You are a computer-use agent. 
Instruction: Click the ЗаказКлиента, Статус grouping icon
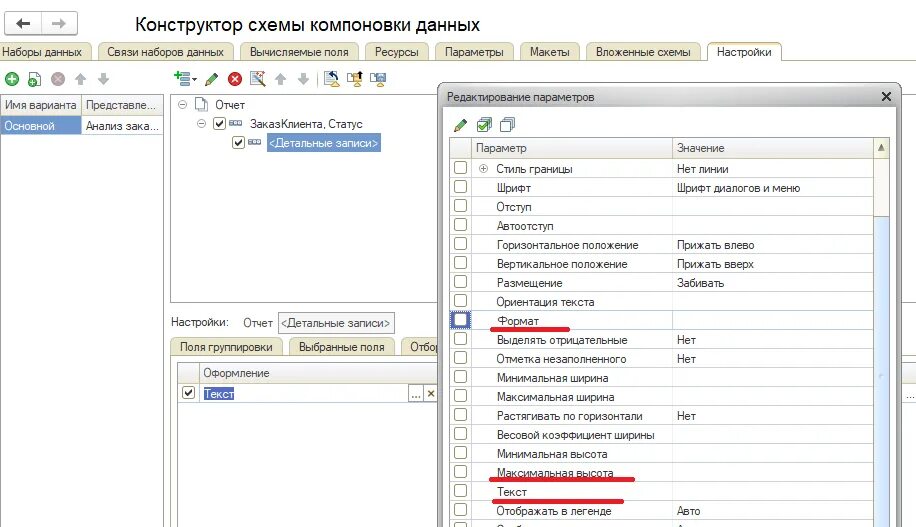(235, 123)
